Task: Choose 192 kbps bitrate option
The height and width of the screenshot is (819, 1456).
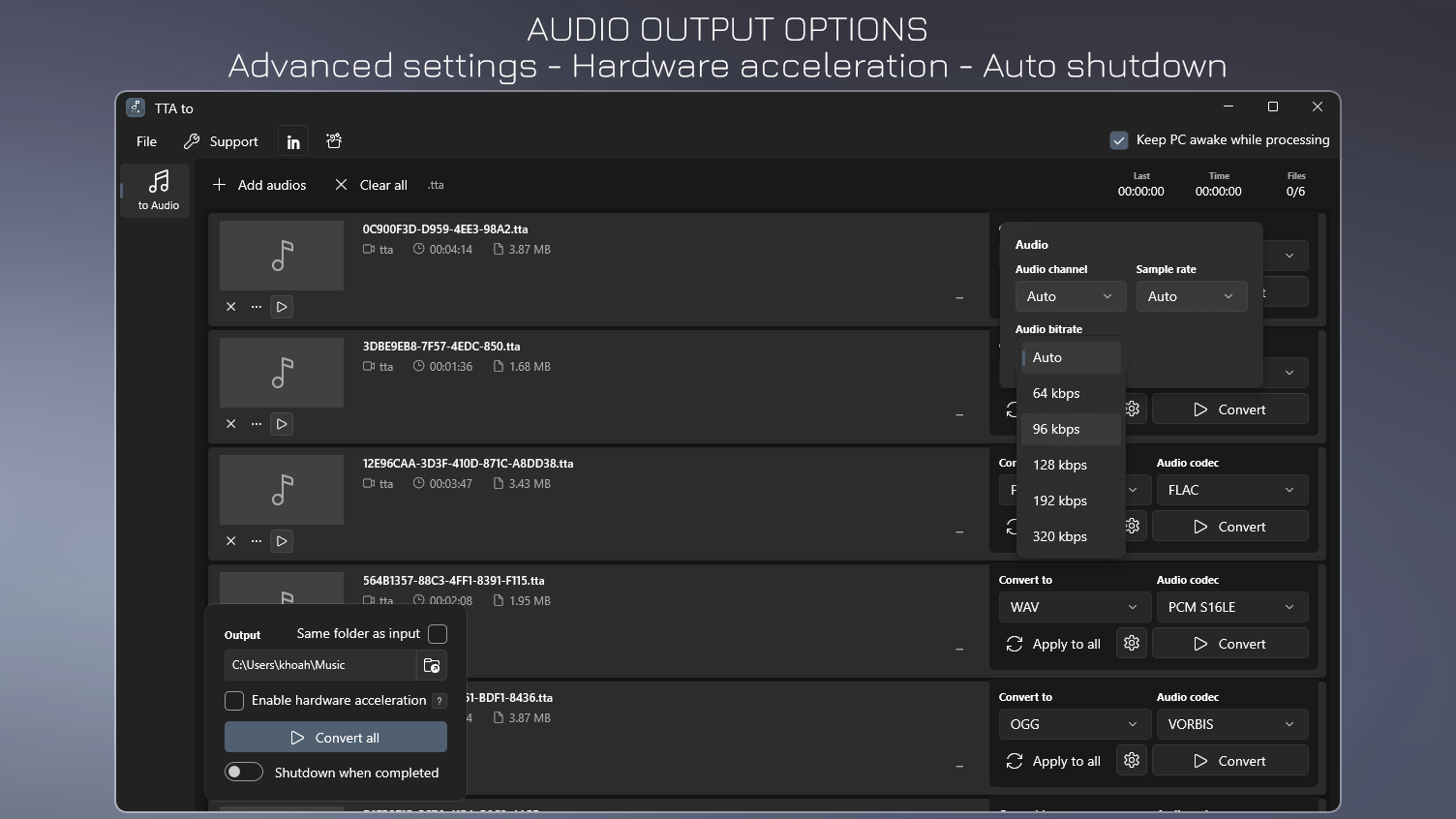Action: (1071, 500)
